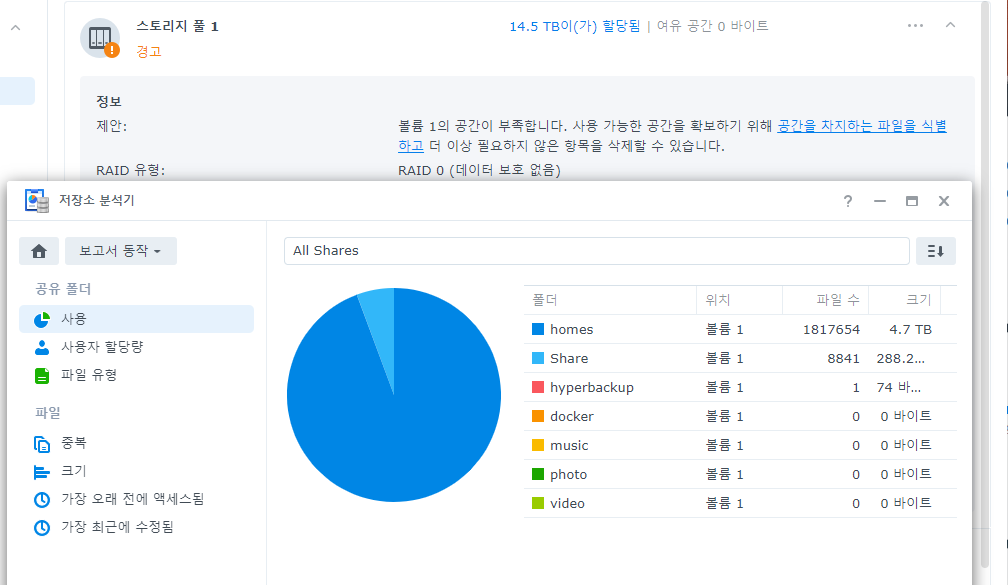Sort by the 크기 column header
1008x585 pixels.
click(x=904, y=300)
